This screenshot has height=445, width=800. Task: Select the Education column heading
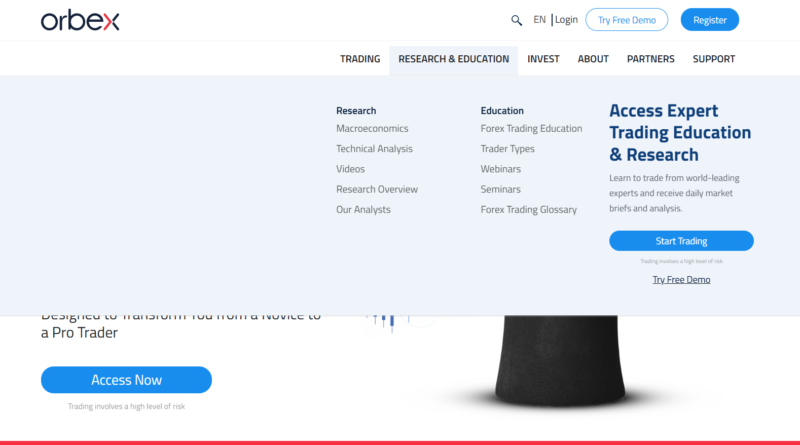tap(502, 111)
